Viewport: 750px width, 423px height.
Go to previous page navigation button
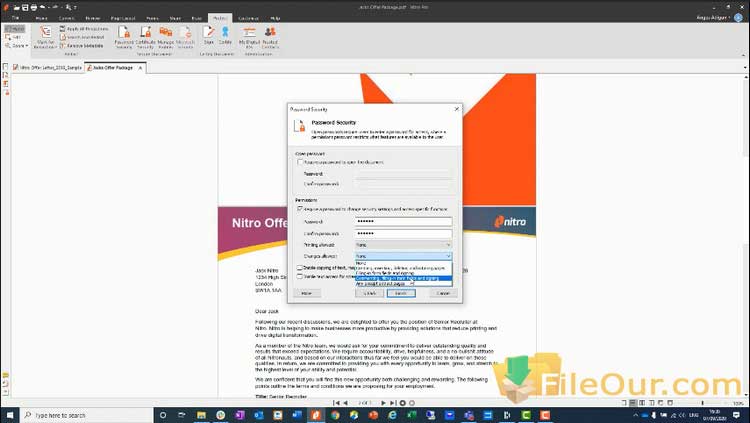[346, 403]
